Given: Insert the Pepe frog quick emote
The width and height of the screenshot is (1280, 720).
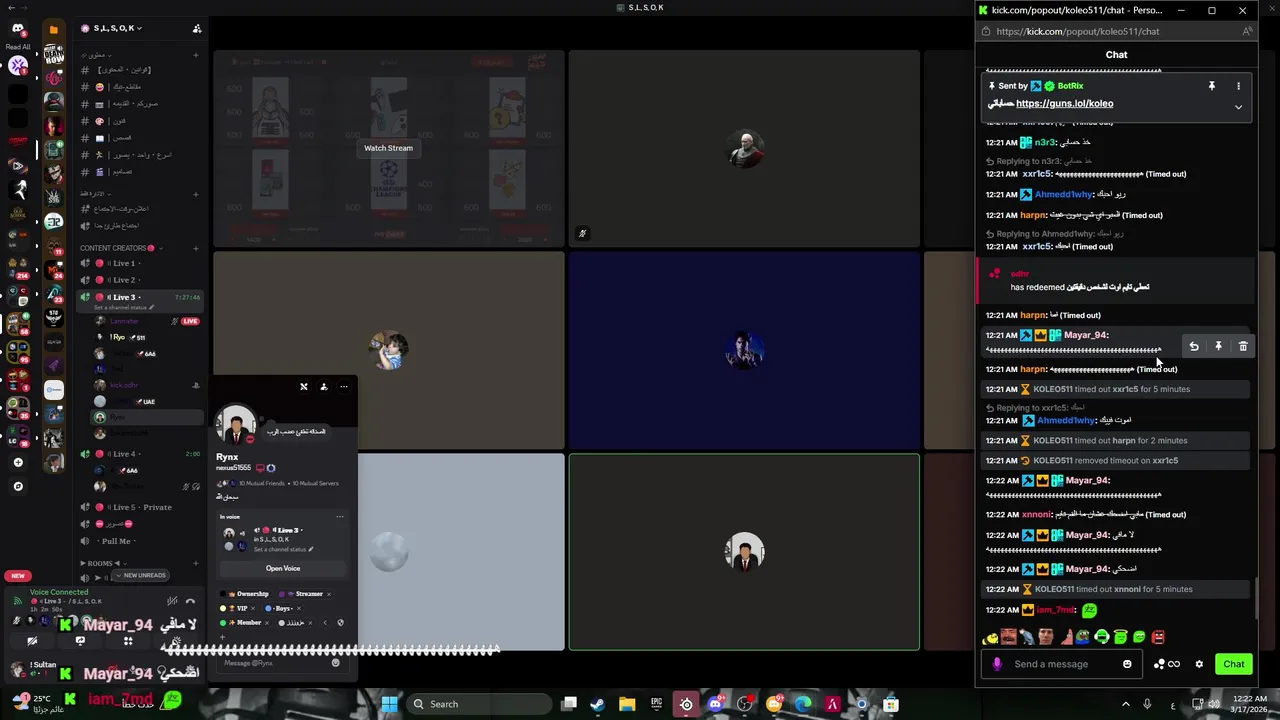Looking at the screenshot, I should [x=1084, y=637].
